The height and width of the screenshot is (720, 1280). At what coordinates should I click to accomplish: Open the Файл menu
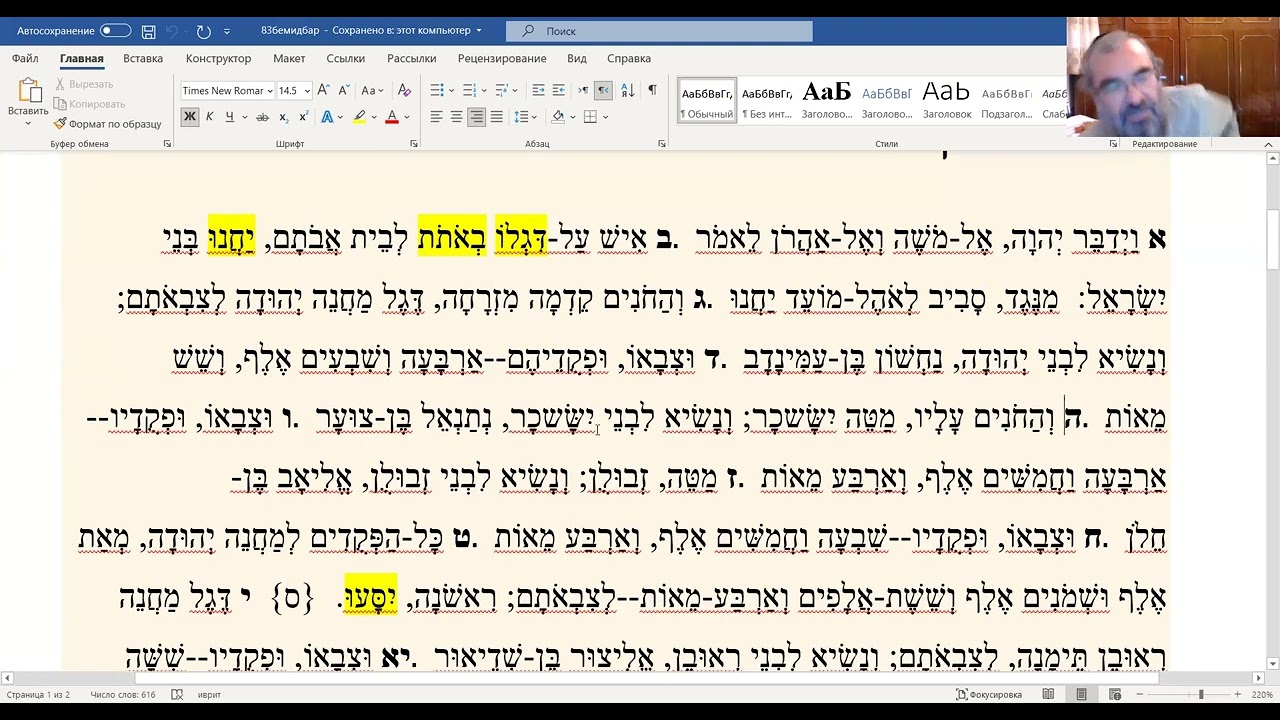[x=25, y=59]
